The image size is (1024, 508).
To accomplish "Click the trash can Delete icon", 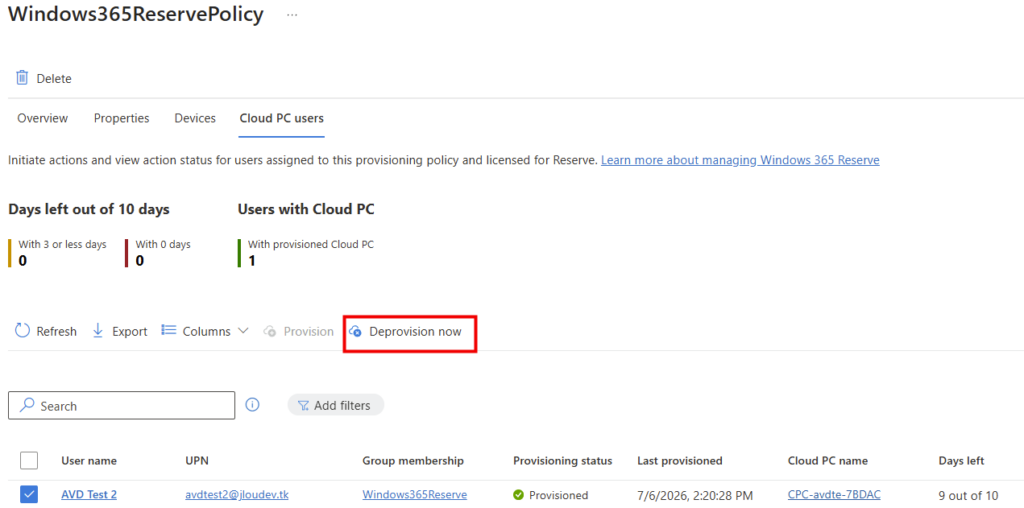I will coord(22,78).
